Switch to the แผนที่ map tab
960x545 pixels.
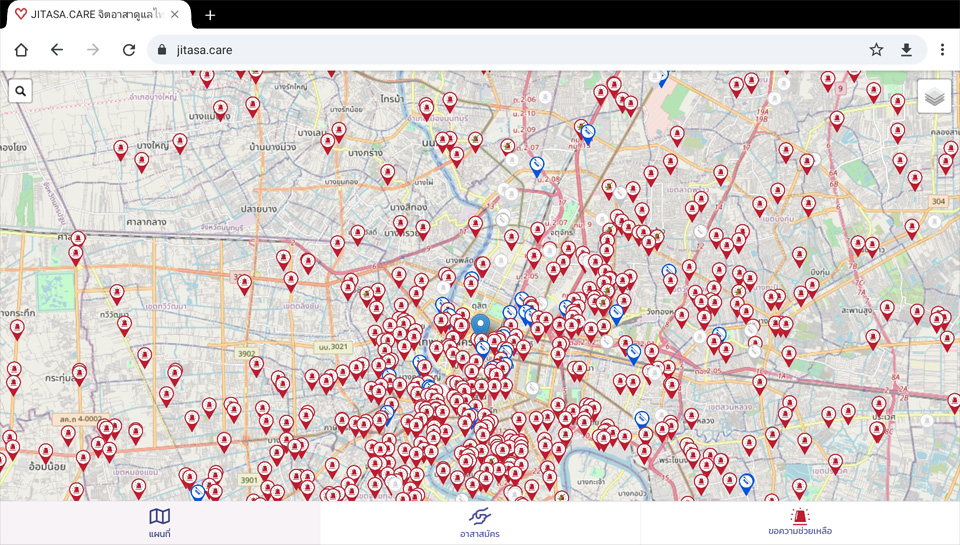coord(160,523)
